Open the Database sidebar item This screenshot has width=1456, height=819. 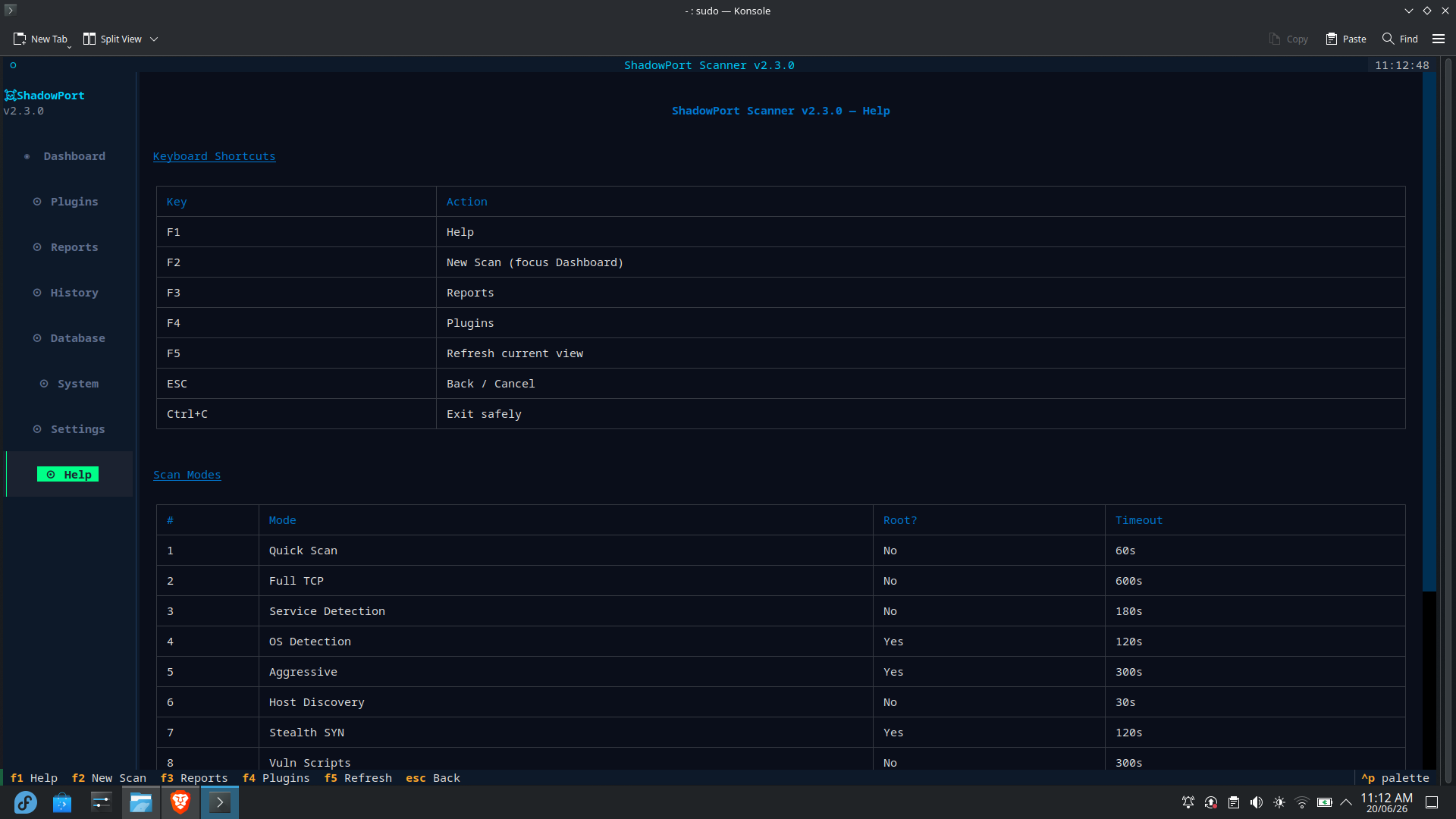click(69, 338)
